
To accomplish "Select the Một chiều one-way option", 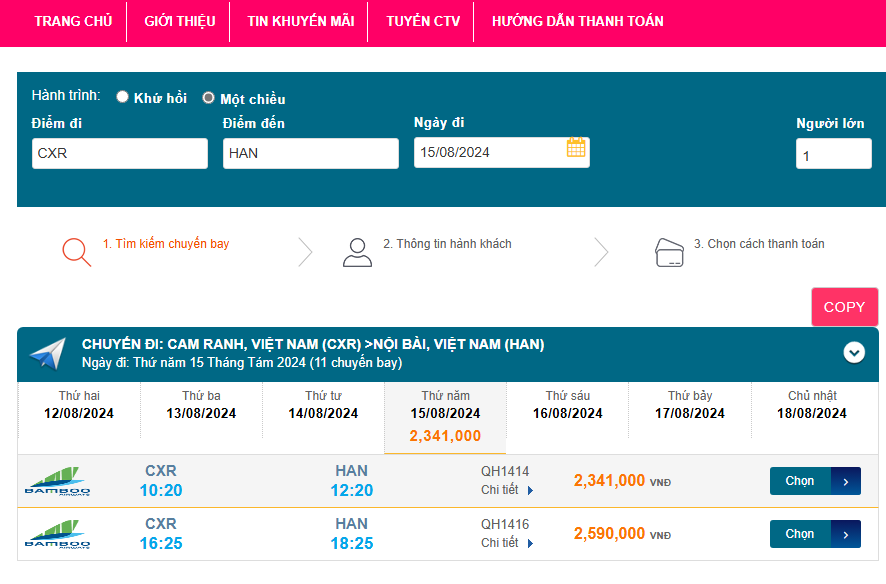I will pos(209,98).
